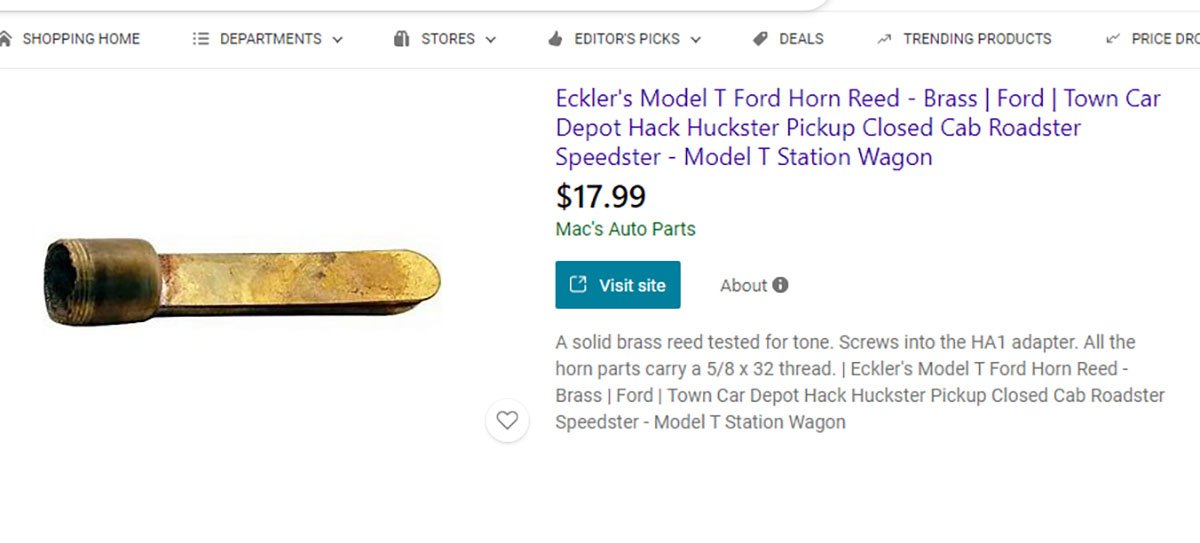The height and width of the screenshot is (543, 1200).
Task: Open the Mac's Auto Parts seller link
Action: (625, 229)
